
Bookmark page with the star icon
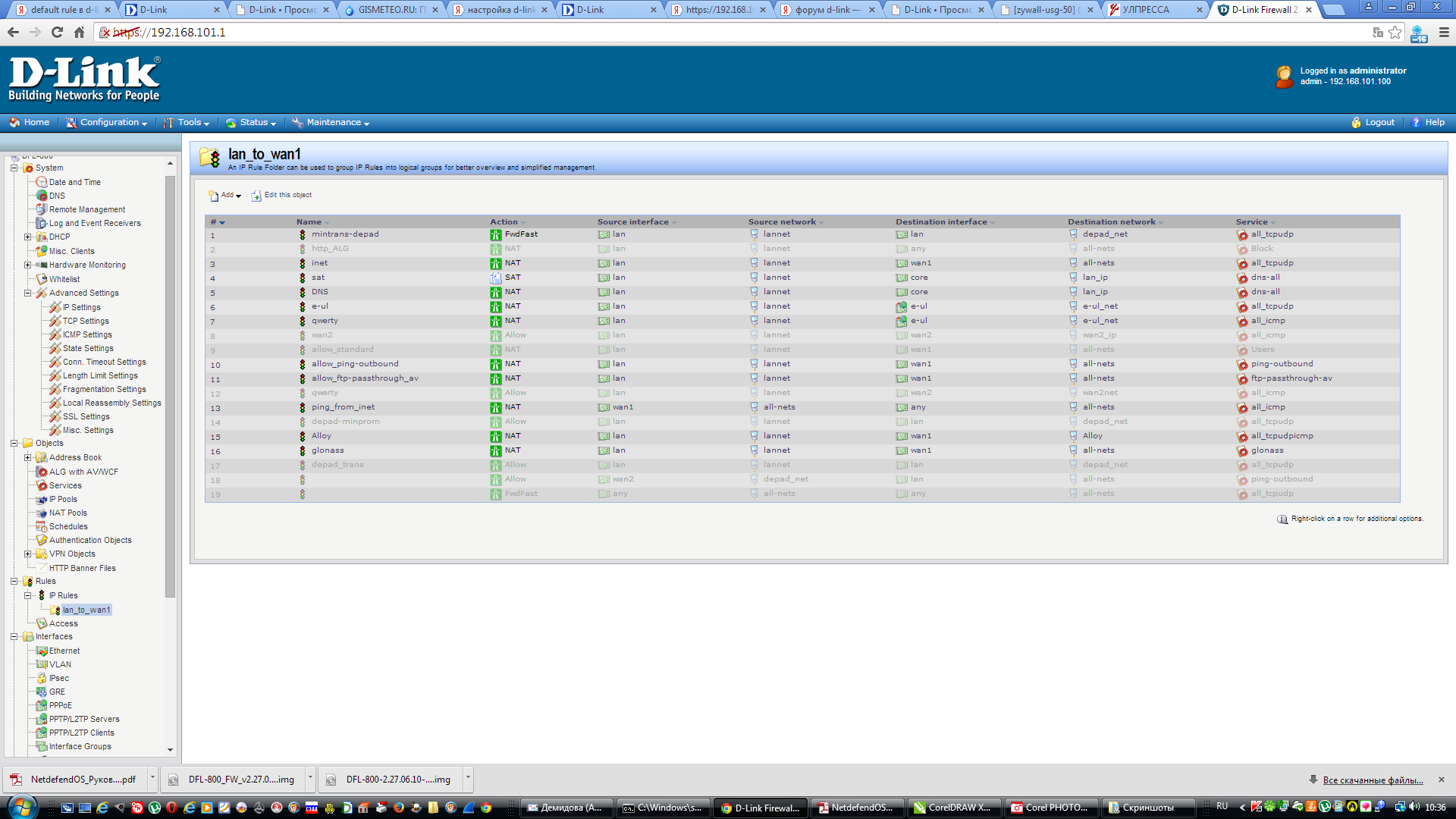(1395, 32)
